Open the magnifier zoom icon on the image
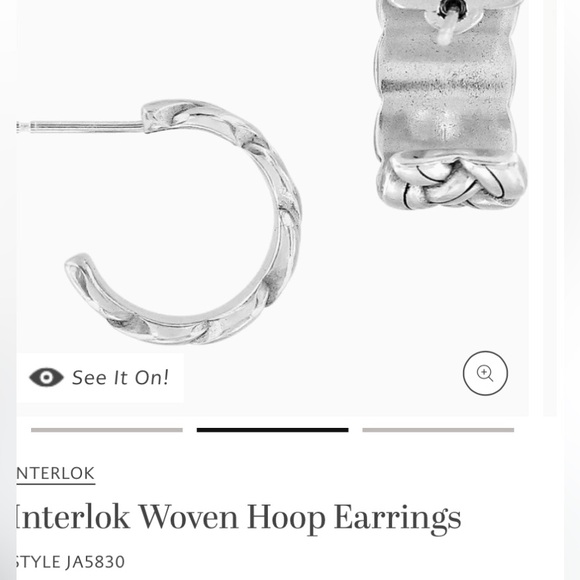580x580 pixels. pyautogui.click(x=485, y=373)
